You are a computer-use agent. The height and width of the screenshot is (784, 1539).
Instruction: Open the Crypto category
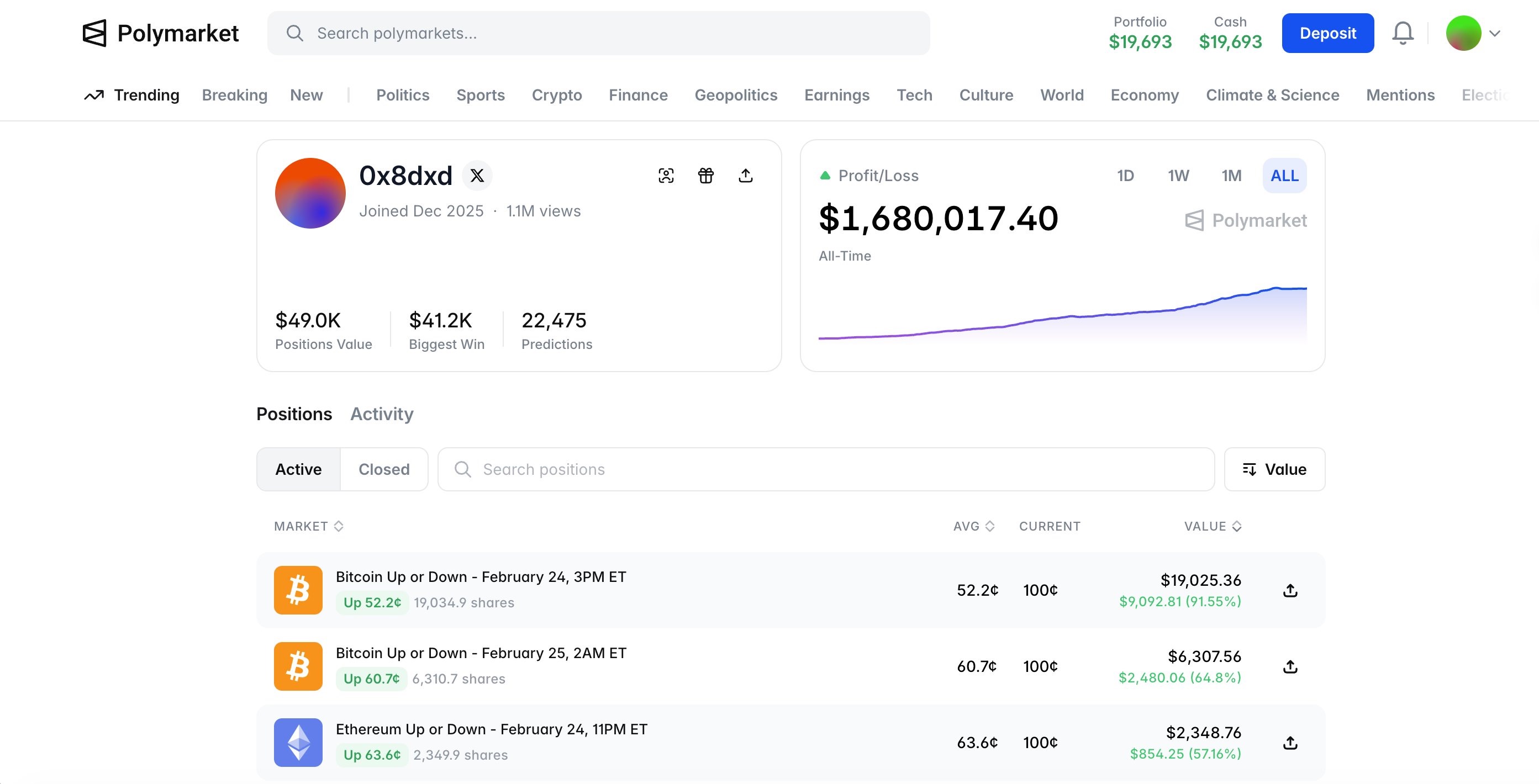click(556, 95)
